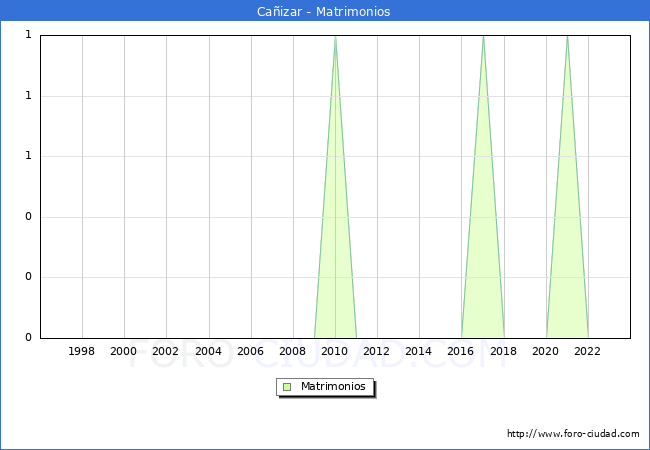
Task: Click the Matrimonios legend color swatch
Action: 287,387
